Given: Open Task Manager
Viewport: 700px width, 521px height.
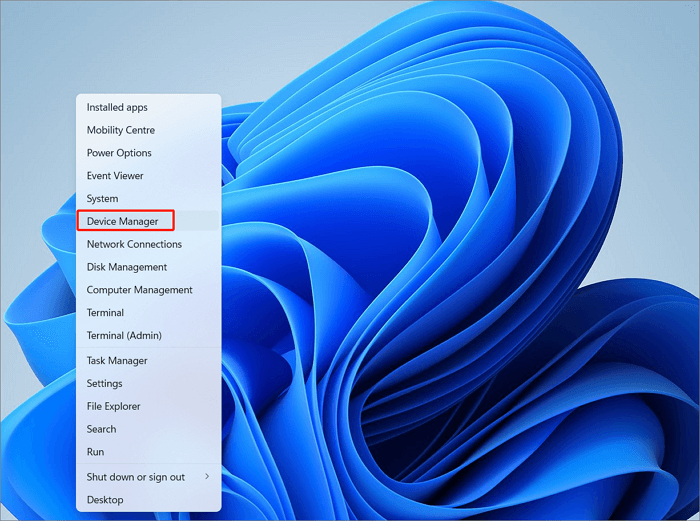Looking at the screenshot, I should pos(117,361).
